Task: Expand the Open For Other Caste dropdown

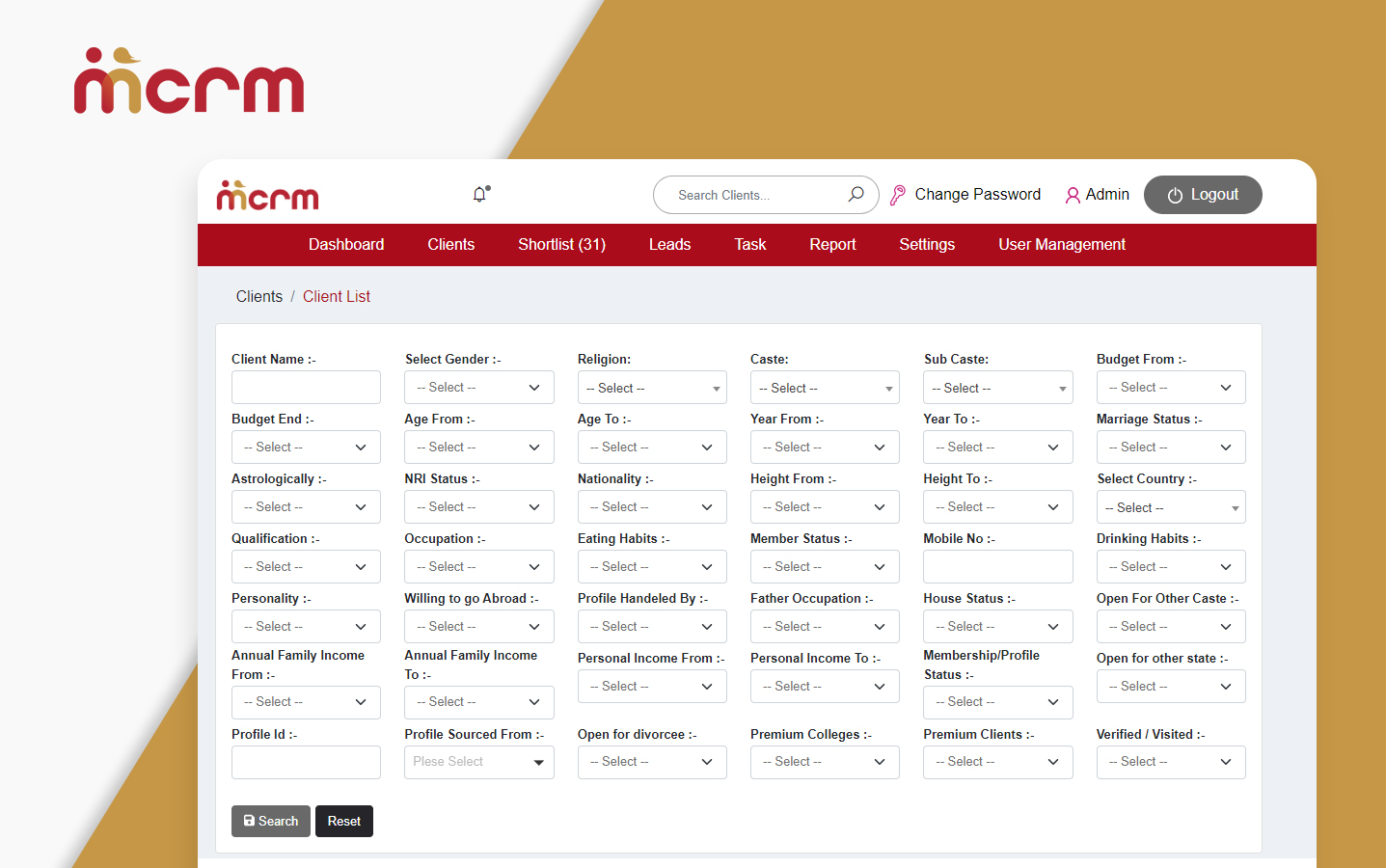Action: click(1171, 627)
